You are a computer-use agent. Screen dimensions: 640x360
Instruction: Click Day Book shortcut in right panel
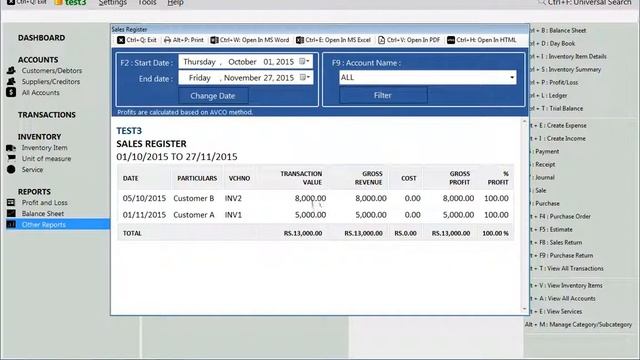click(x=553, y=44)
